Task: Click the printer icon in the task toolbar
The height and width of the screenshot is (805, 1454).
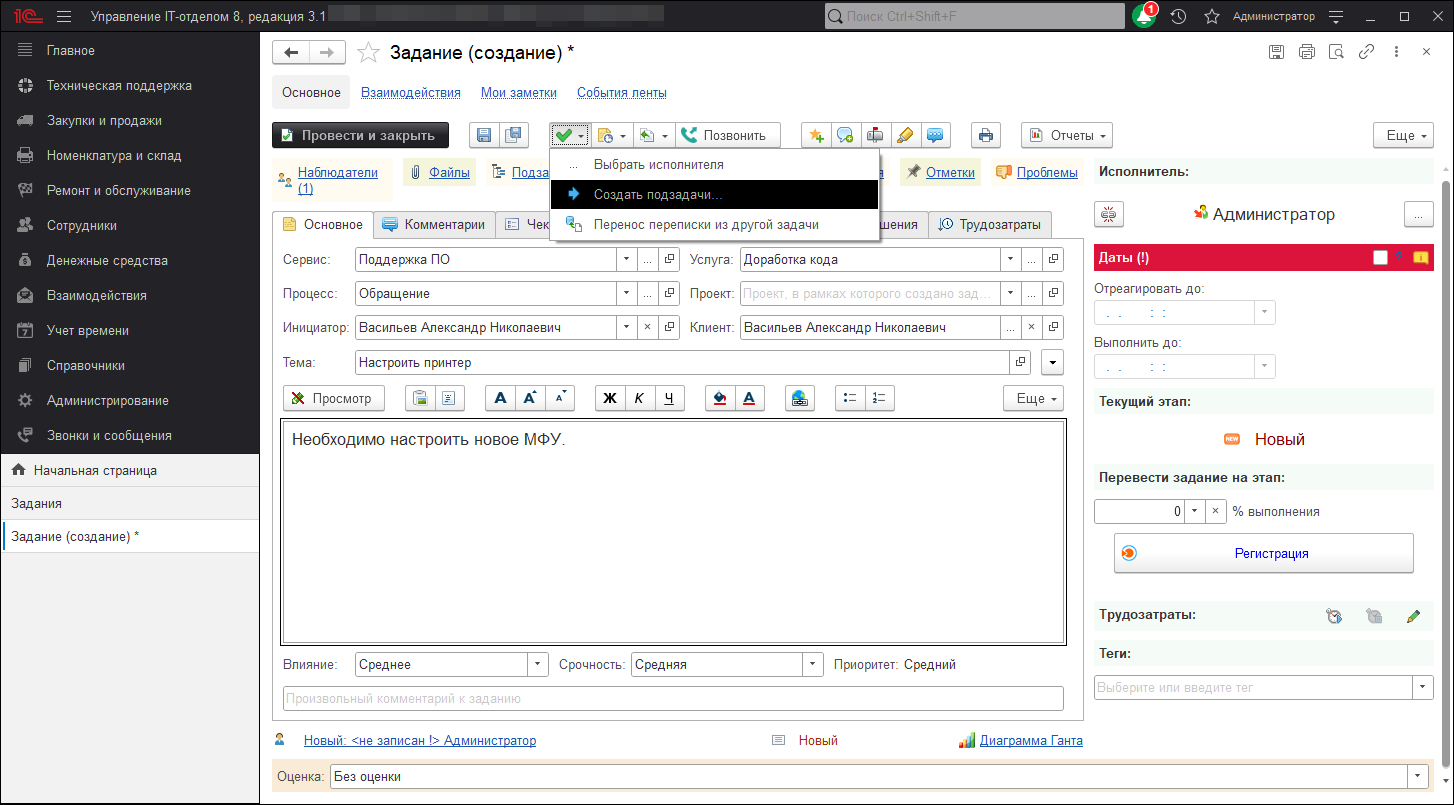Action: [x=986, y=136]
